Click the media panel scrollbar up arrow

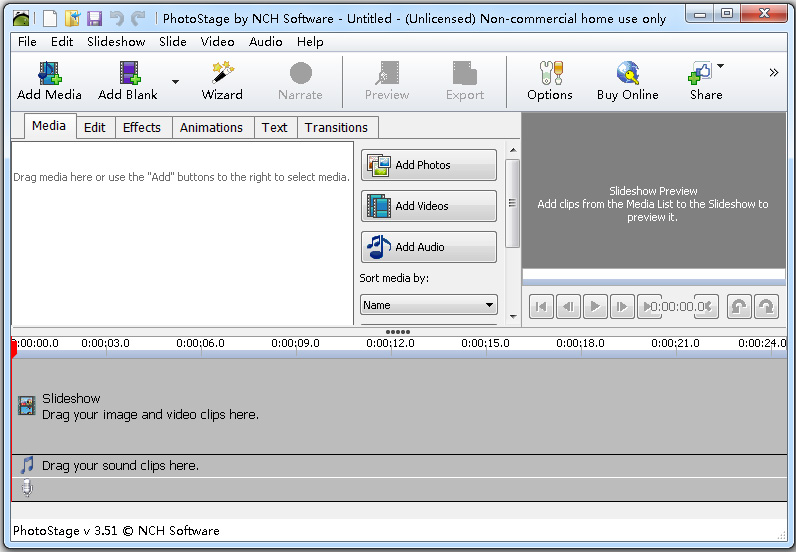pyautogui.click(x=513, y=150)
